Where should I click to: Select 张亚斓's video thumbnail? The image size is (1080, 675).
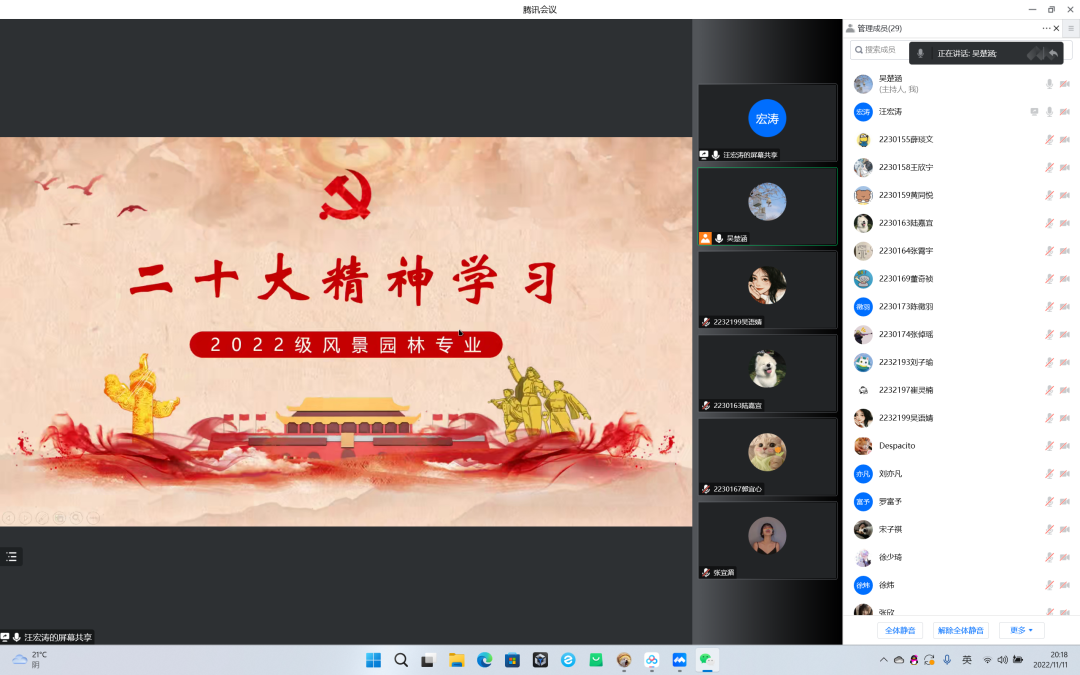(767, 538)
